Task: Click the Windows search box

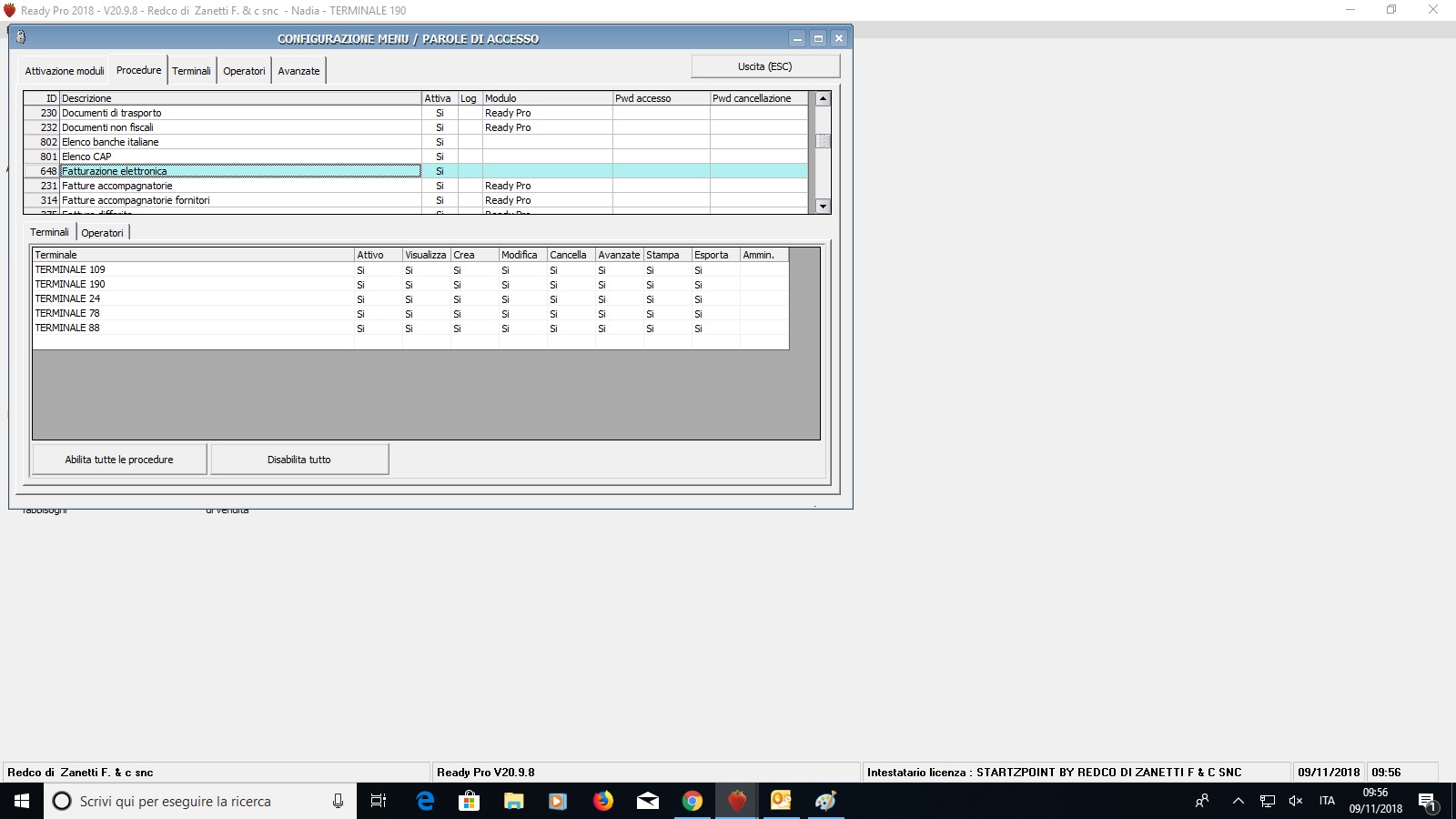Action: (x=200, y=801)
